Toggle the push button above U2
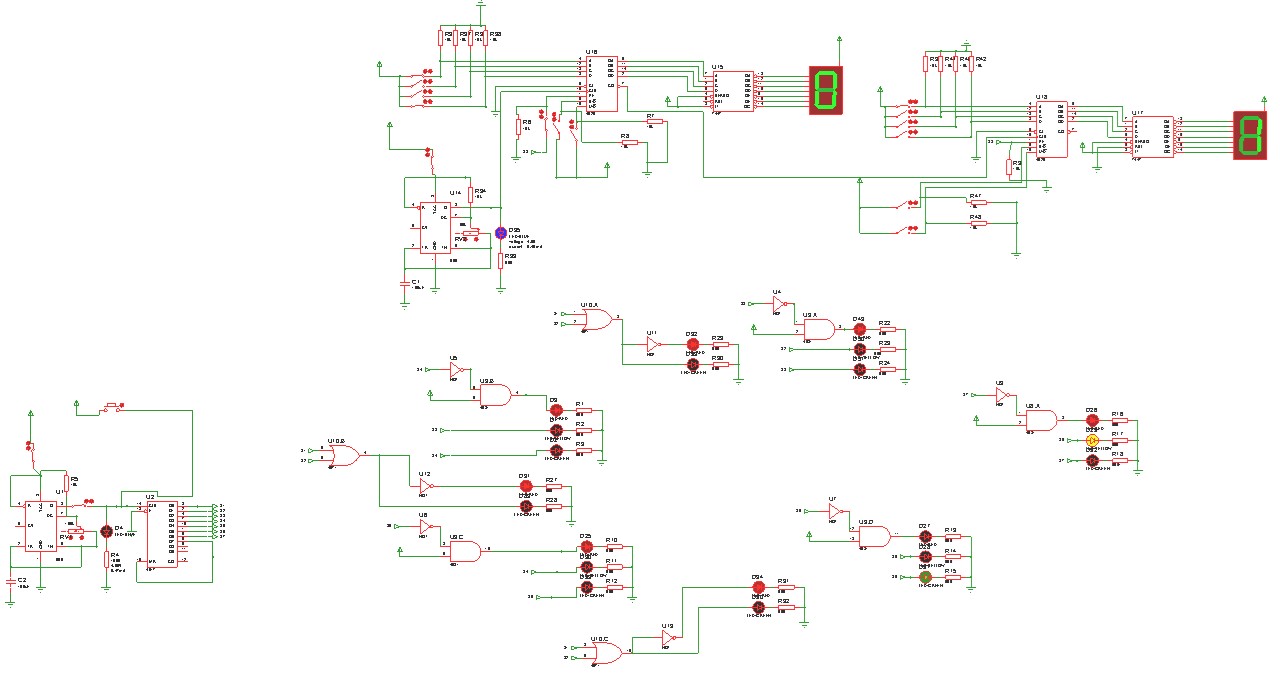This screenshot has height=694, width=1280. (x=115, y=407)
